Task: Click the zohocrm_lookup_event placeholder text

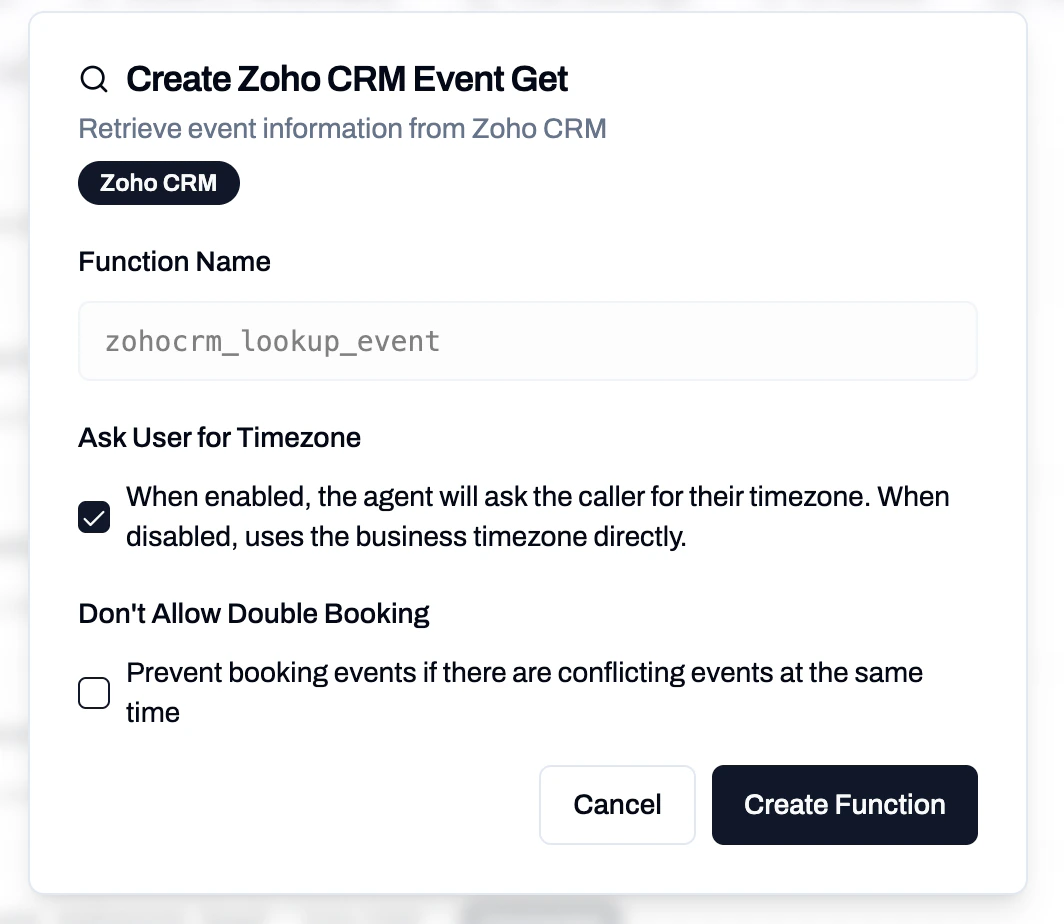Action: (x=271, y=341)
